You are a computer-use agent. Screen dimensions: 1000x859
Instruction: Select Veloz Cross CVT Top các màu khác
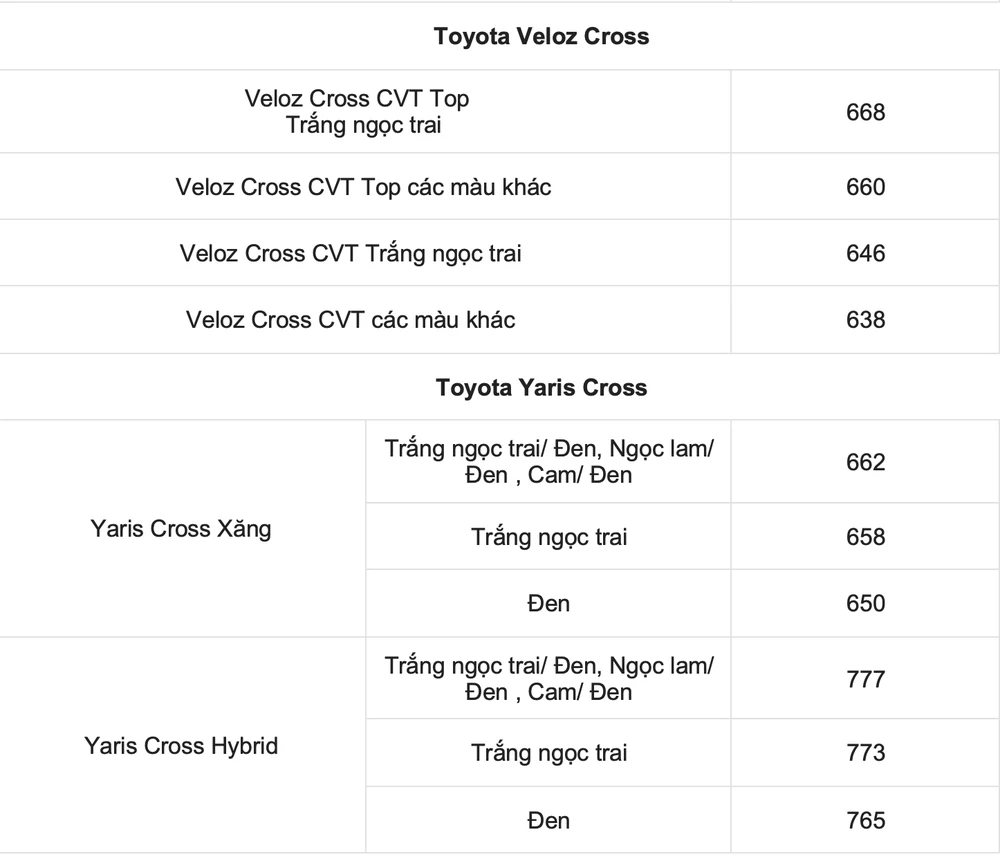[x=364, y=187]
